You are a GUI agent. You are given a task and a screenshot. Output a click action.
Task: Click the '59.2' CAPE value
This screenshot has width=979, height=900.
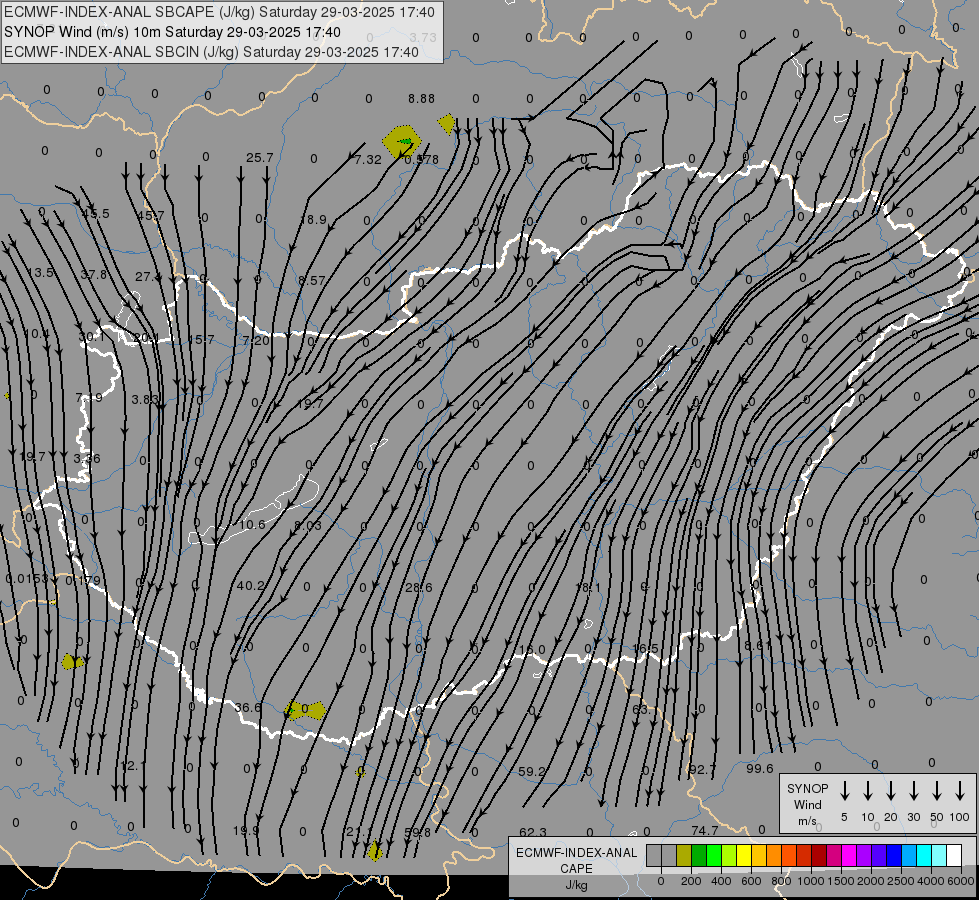click(x=532, y=771)
